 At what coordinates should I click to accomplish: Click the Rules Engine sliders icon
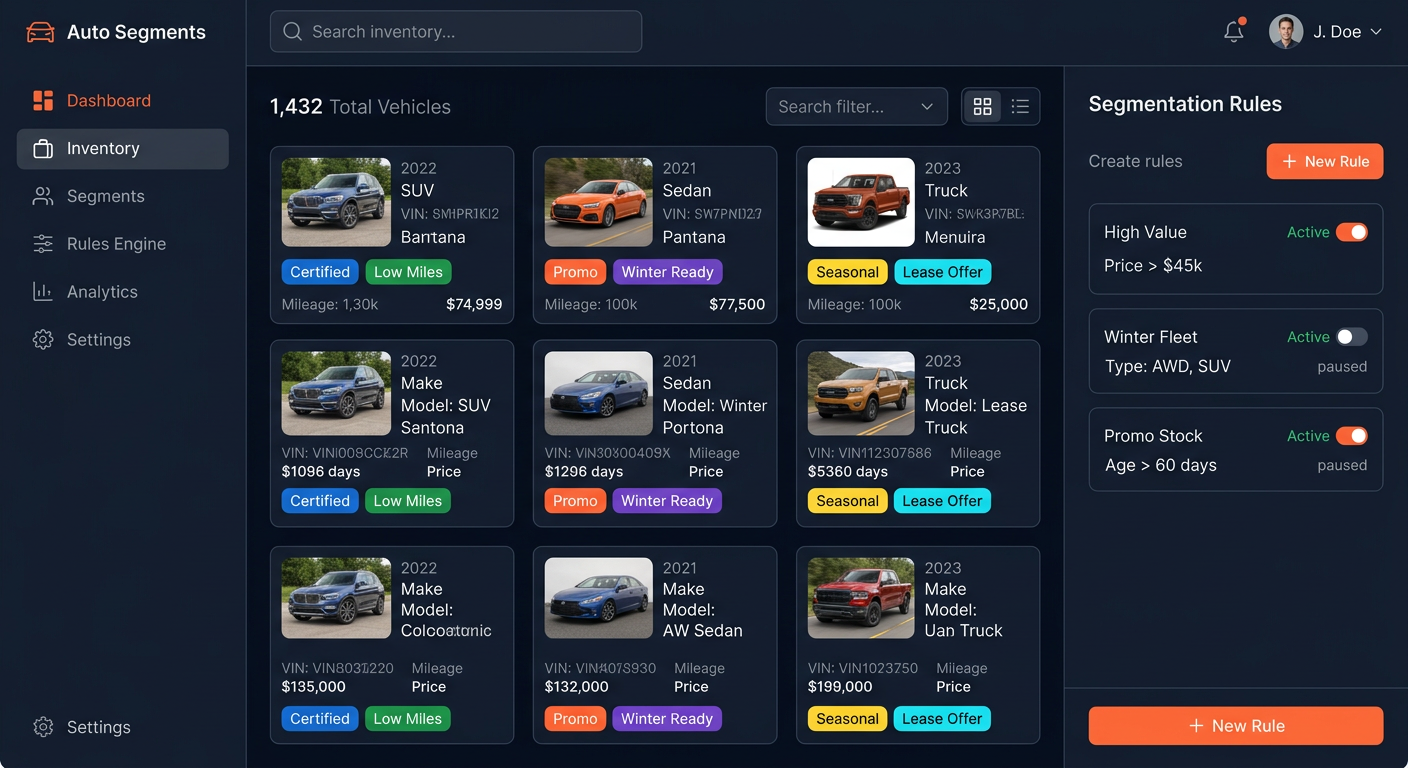[x=43, y=244]
